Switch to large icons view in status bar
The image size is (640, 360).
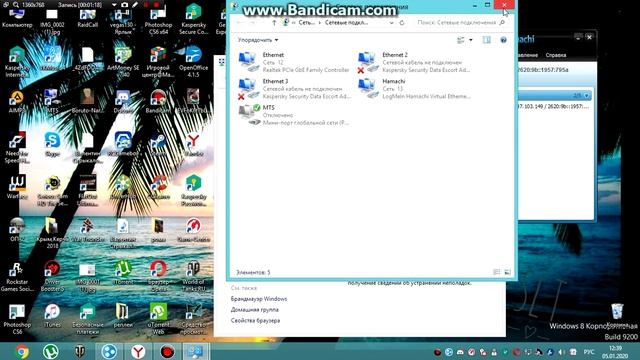507,272
